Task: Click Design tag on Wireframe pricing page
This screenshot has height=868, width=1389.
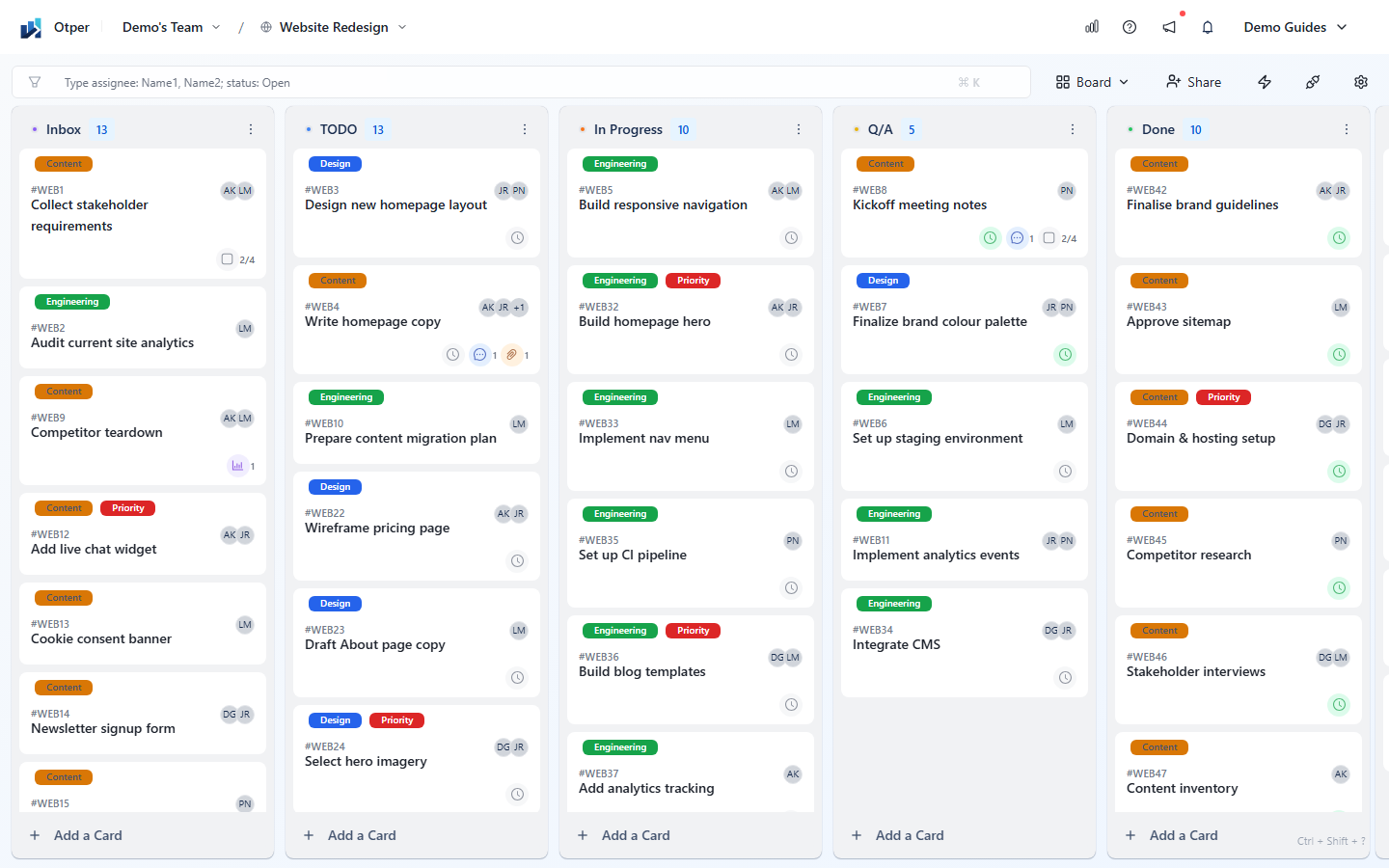Action: click(x=336, y=487)
